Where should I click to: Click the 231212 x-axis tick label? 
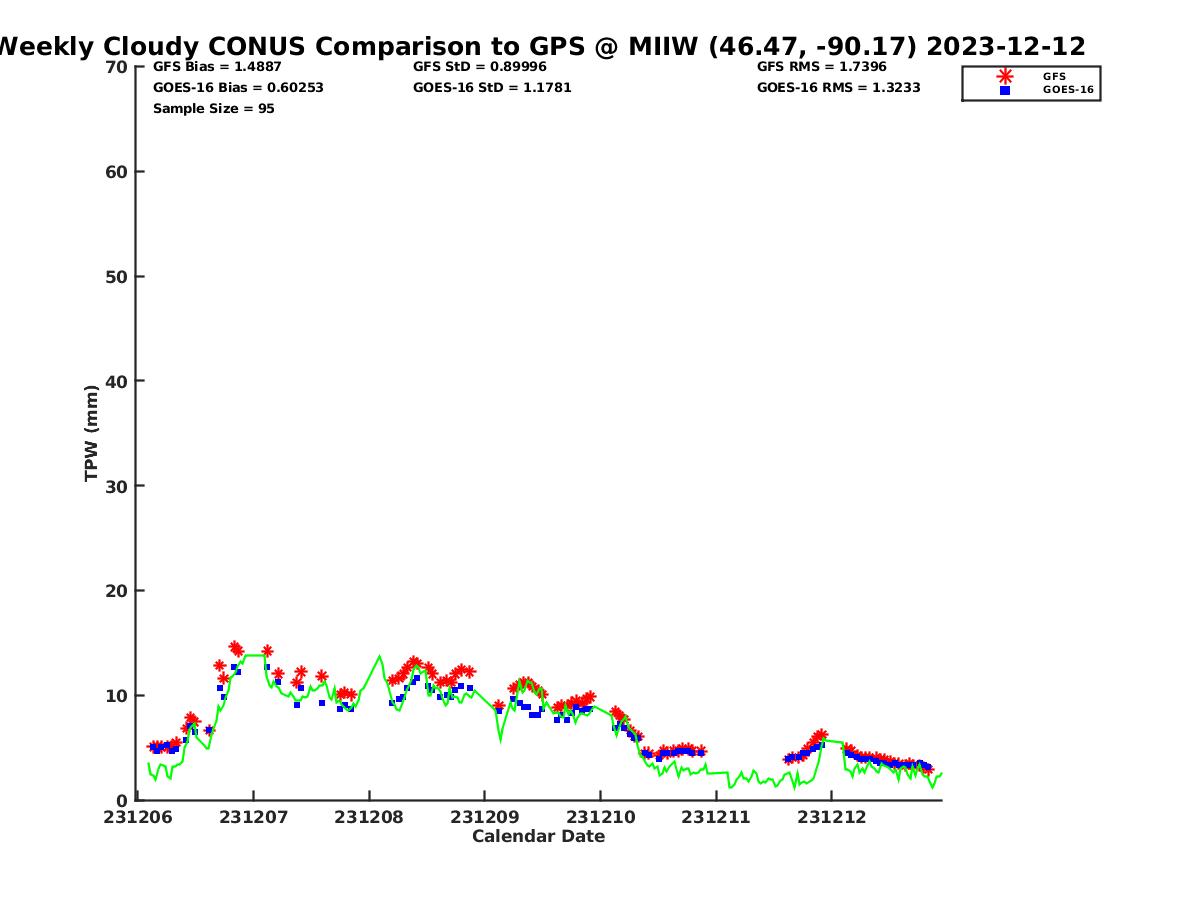(x=831, y=817)
